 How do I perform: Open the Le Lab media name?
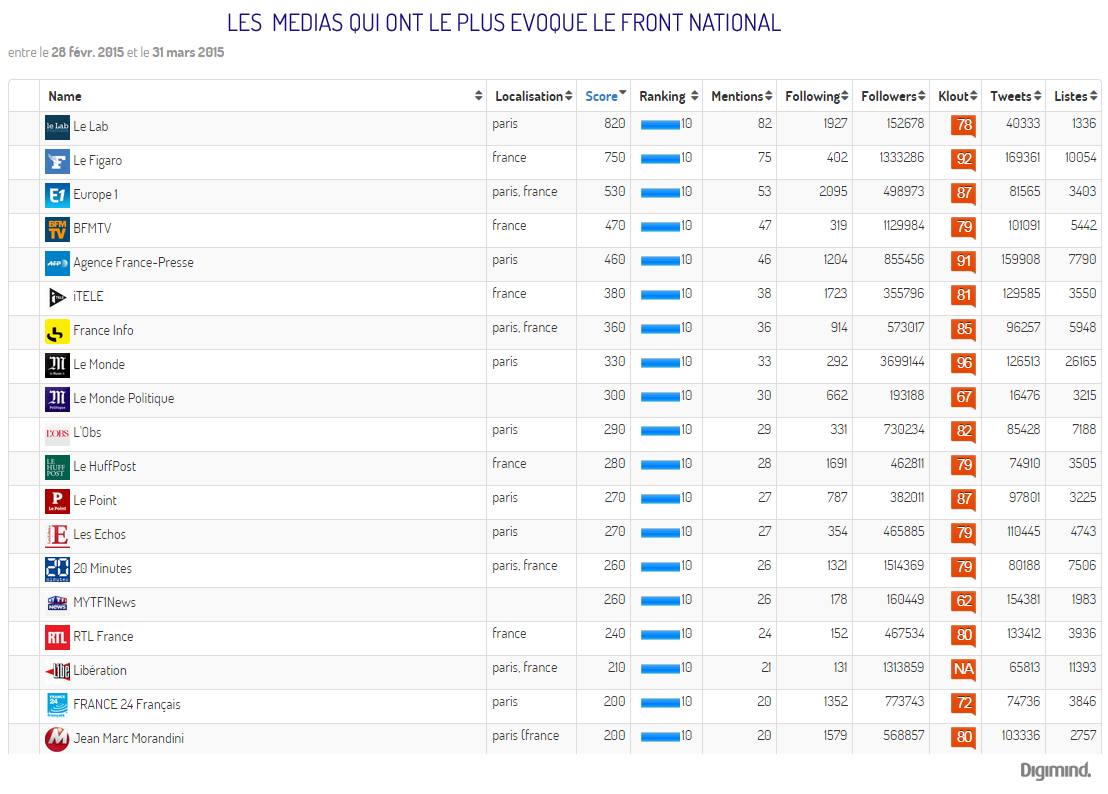90,127
